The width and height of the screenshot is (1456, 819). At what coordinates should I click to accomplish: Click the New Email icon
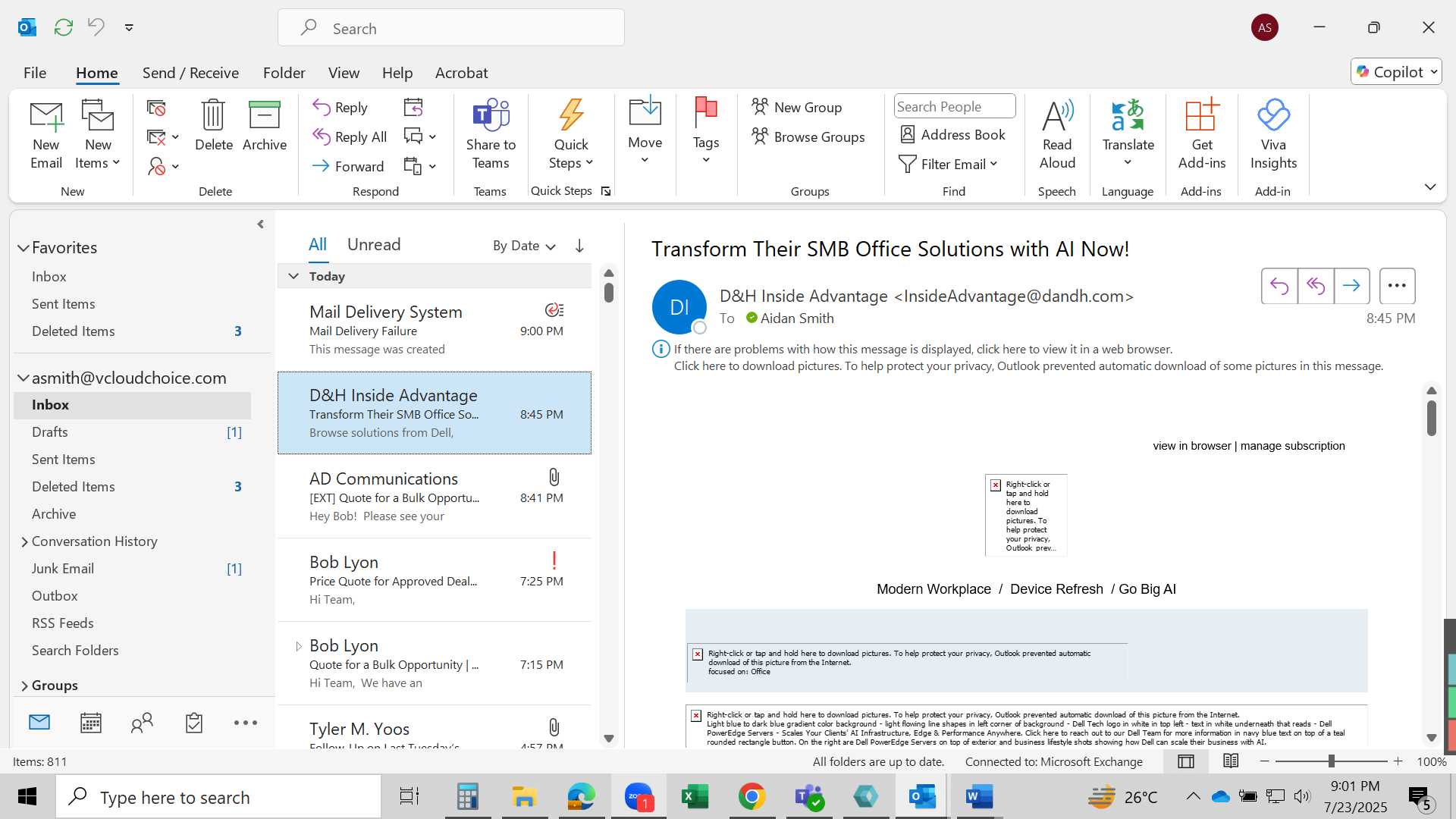(x=46, y=116)
